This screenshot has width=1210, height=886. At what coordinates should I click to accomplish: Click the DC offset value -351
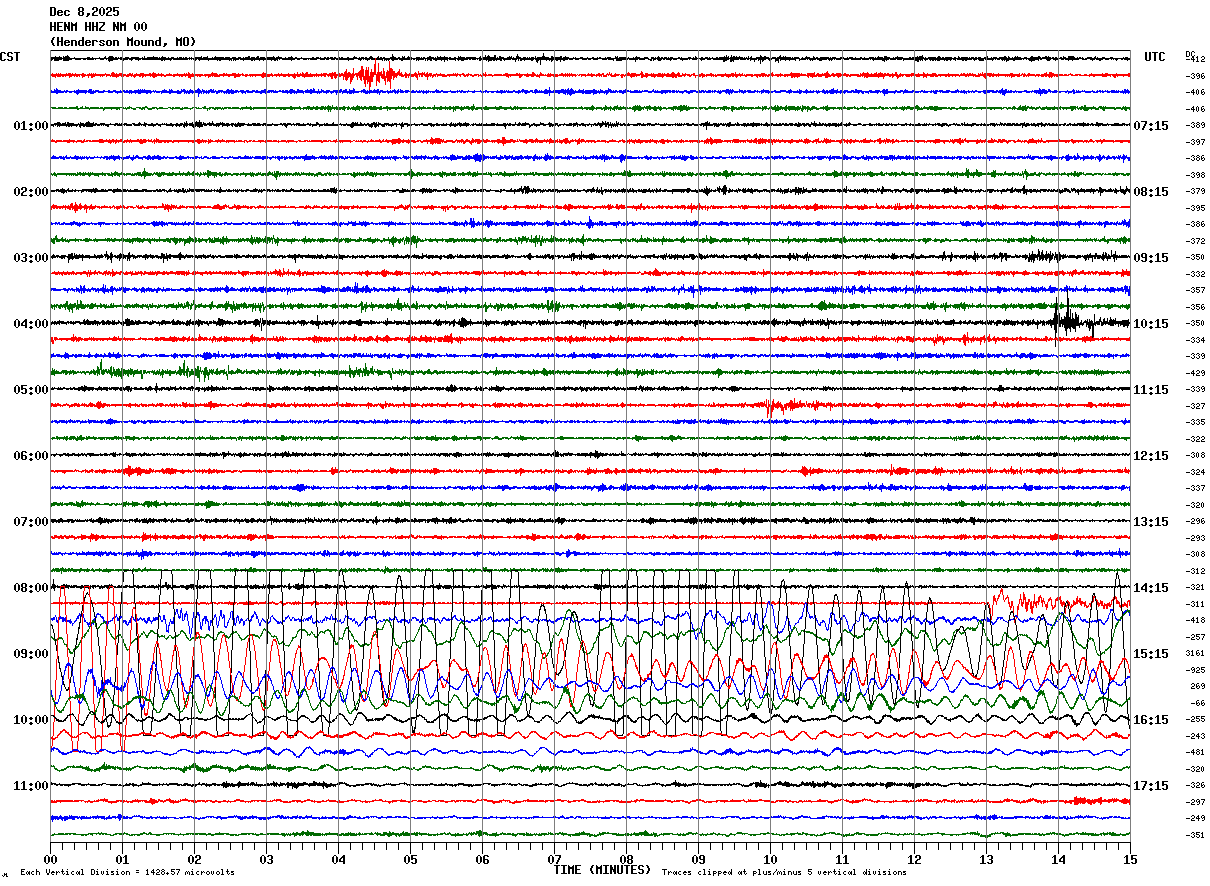(x=1196, y=835)
